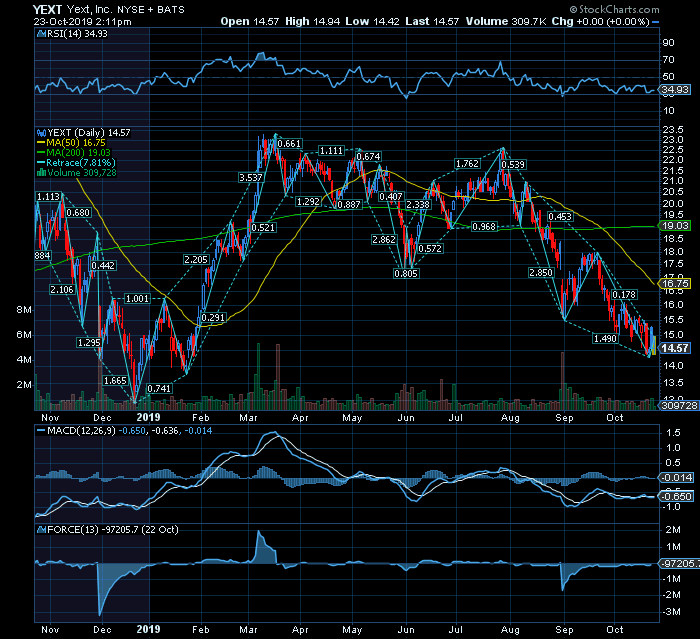Screen dimensions: 700x639
Task: Click the MACD(12,26,9) legend line marker
Action: tap(42, 431)
